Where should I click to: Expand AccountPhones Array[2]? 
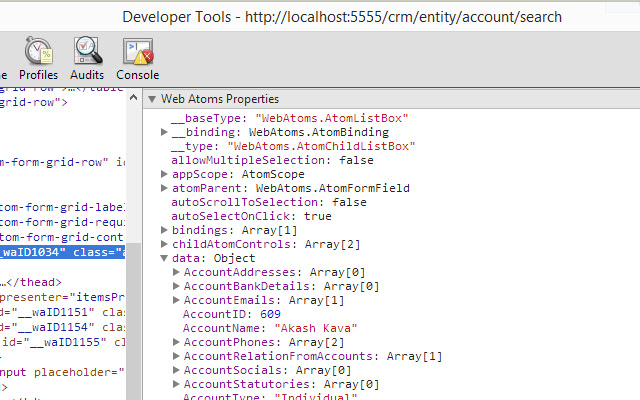coord(177,342)
